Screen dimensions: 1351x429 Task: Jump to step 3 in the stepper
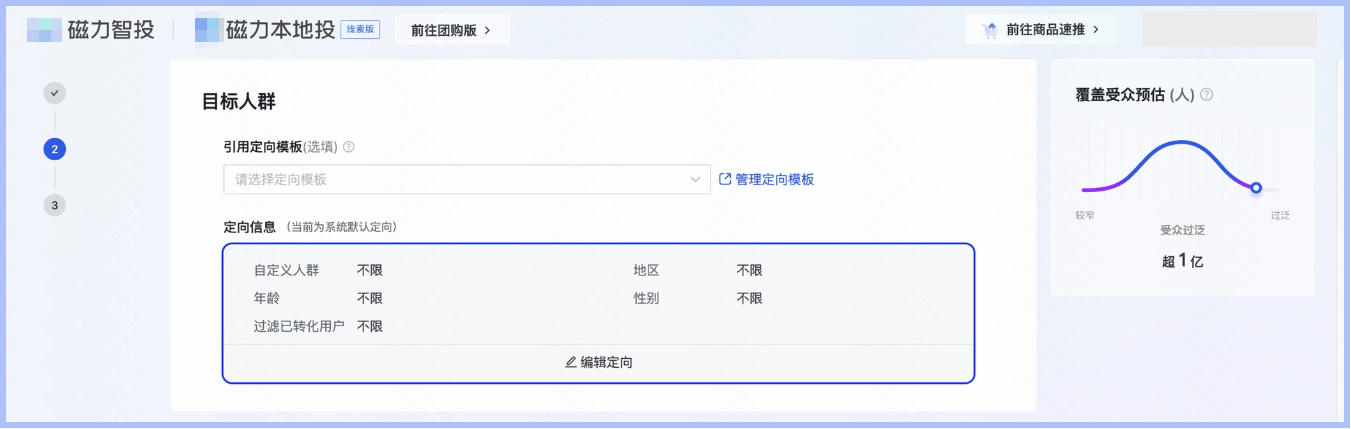[55, 205]
